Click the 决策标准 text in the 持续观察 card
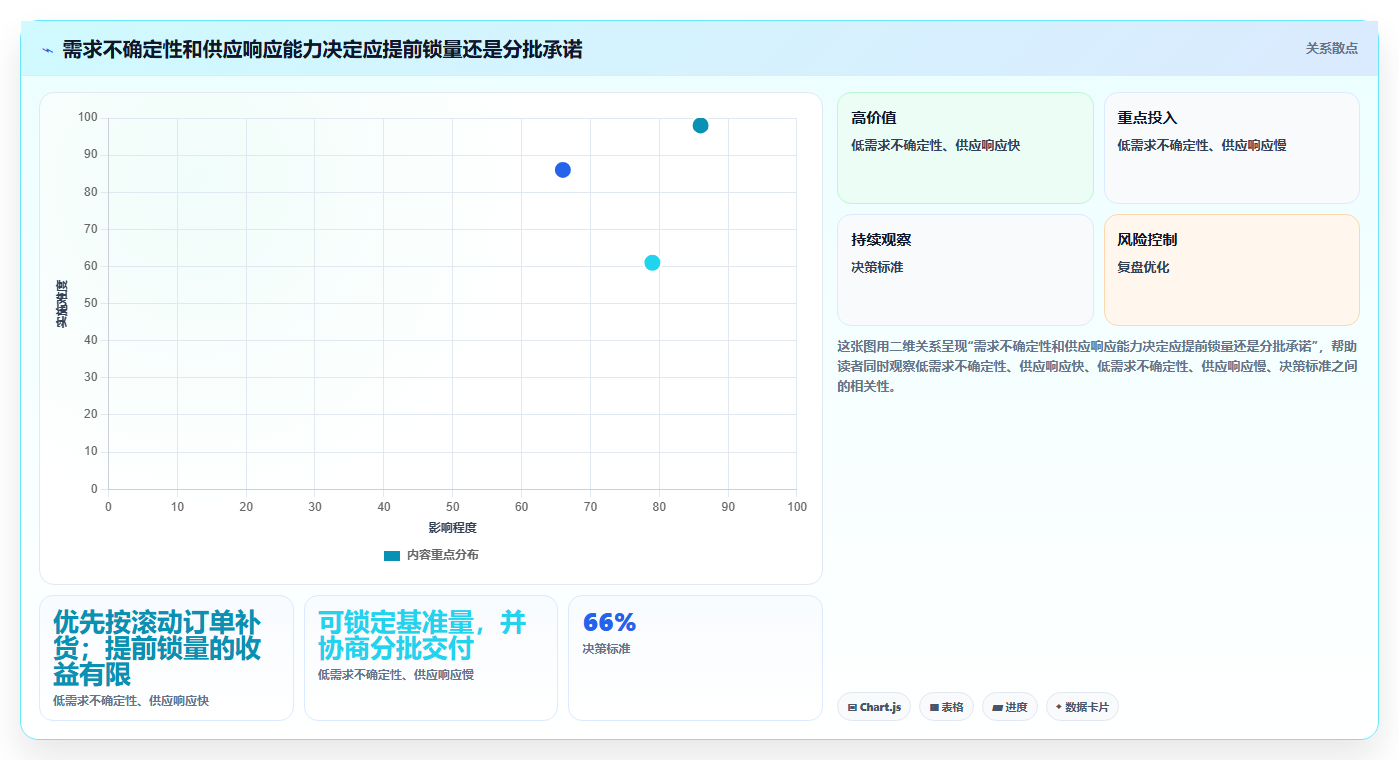 point(877,267)
